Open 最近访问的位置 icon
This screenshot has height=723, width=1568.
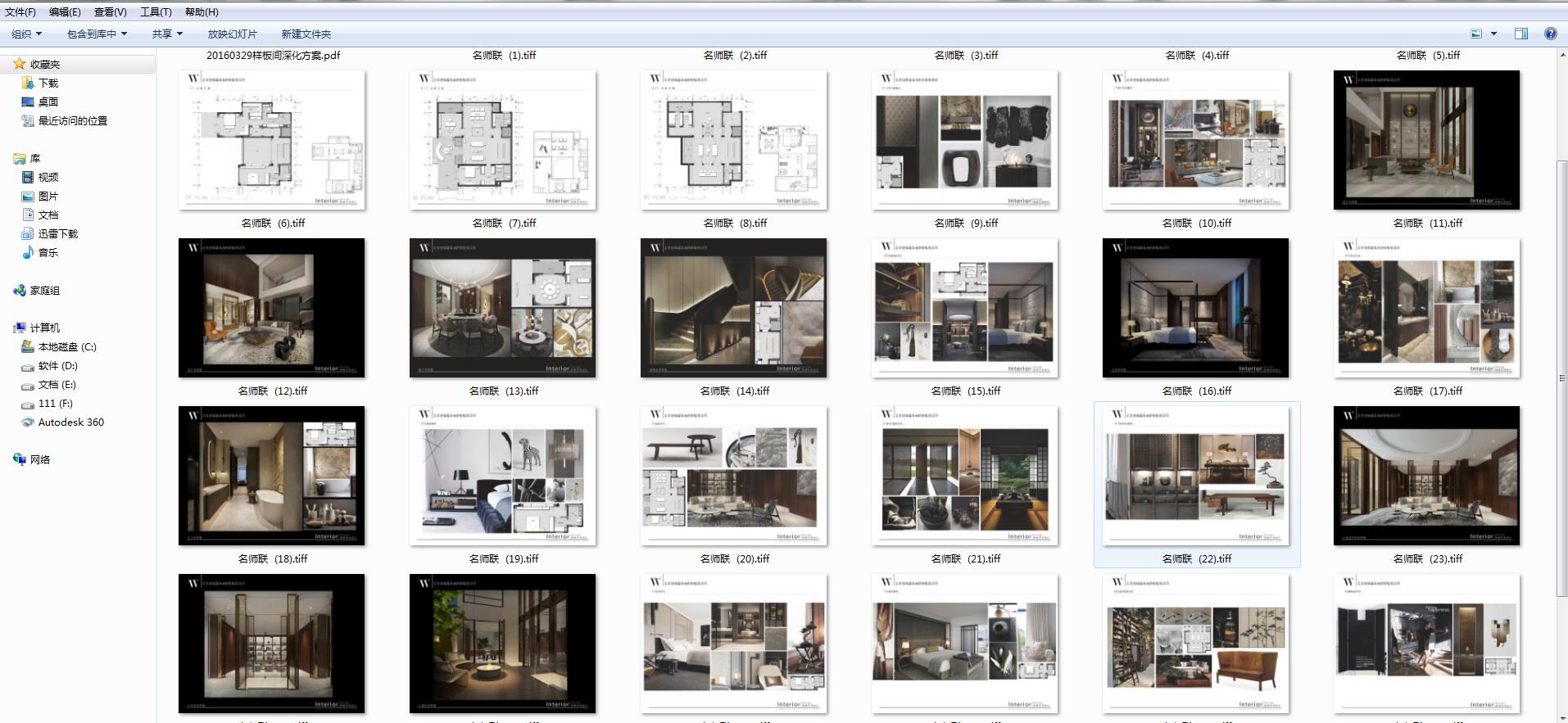(28, 120)
